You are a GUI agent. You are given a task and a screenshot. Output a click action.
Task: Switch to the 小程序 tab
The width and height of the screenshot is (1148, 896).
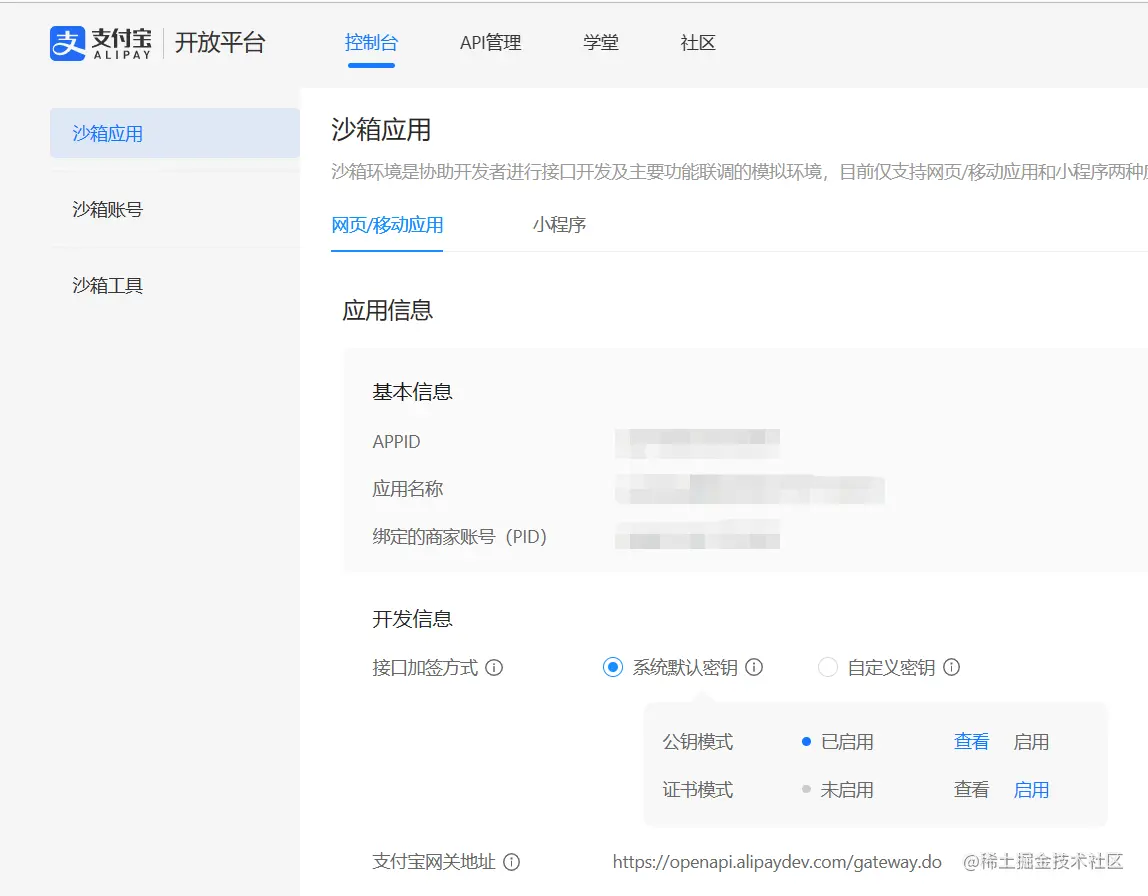coord(559,225)
